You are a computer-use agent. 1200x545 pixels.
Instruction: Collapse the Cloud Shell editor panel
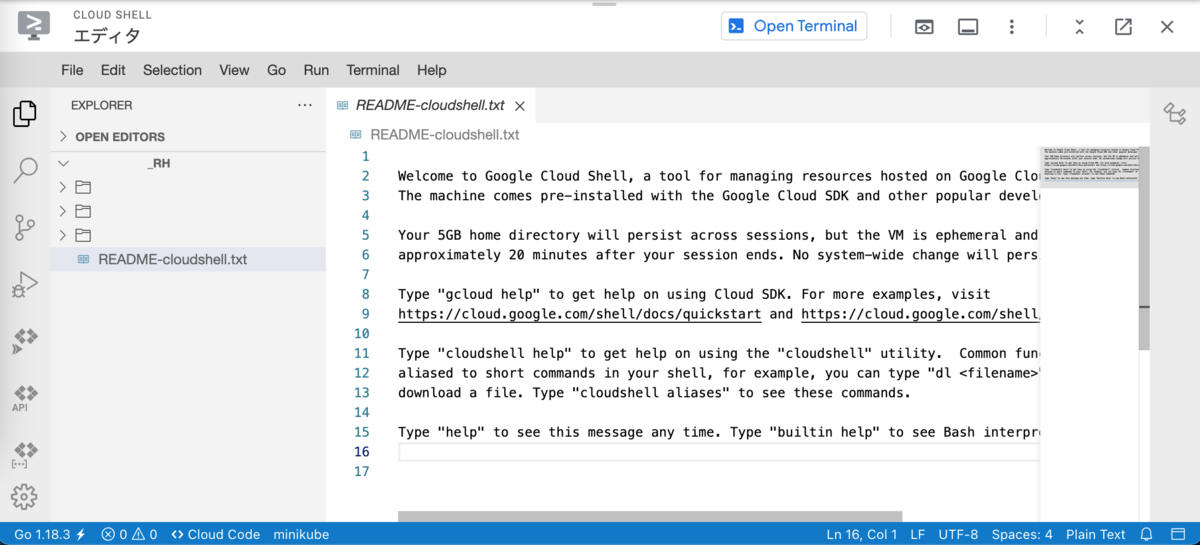(x=1080, y=27)
